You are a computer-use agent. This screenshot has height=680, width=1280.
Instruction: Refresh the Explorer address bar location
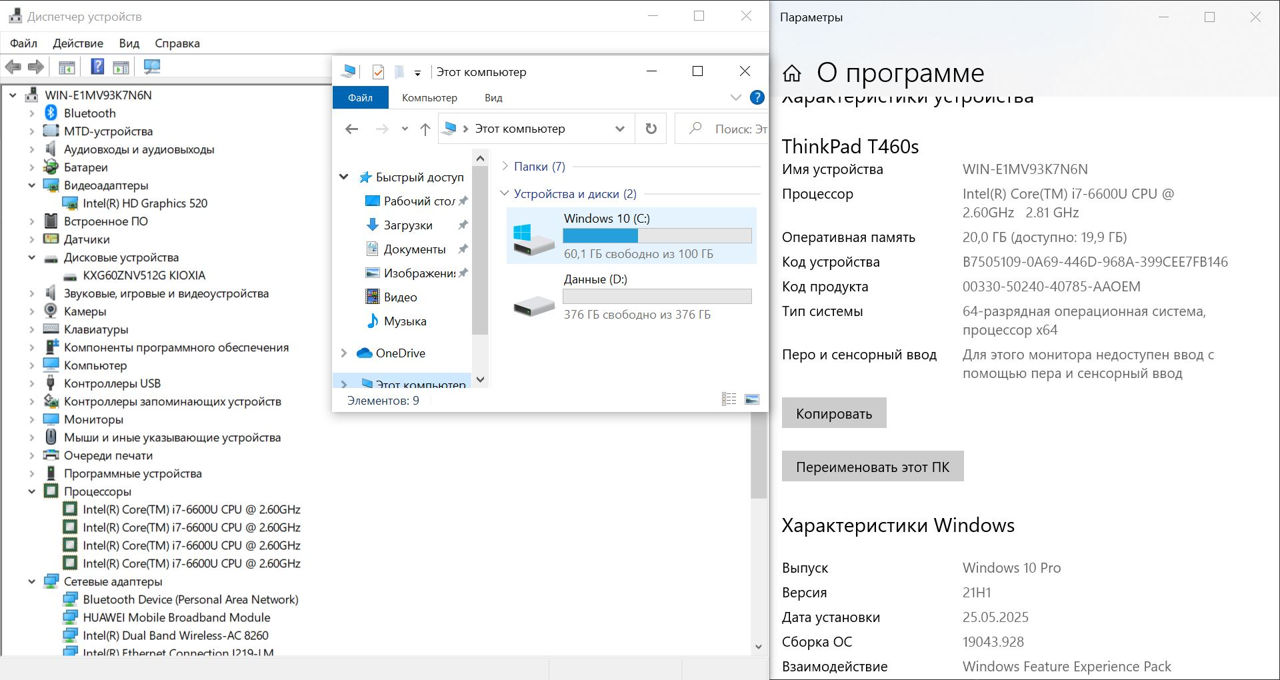click(651, 129)
